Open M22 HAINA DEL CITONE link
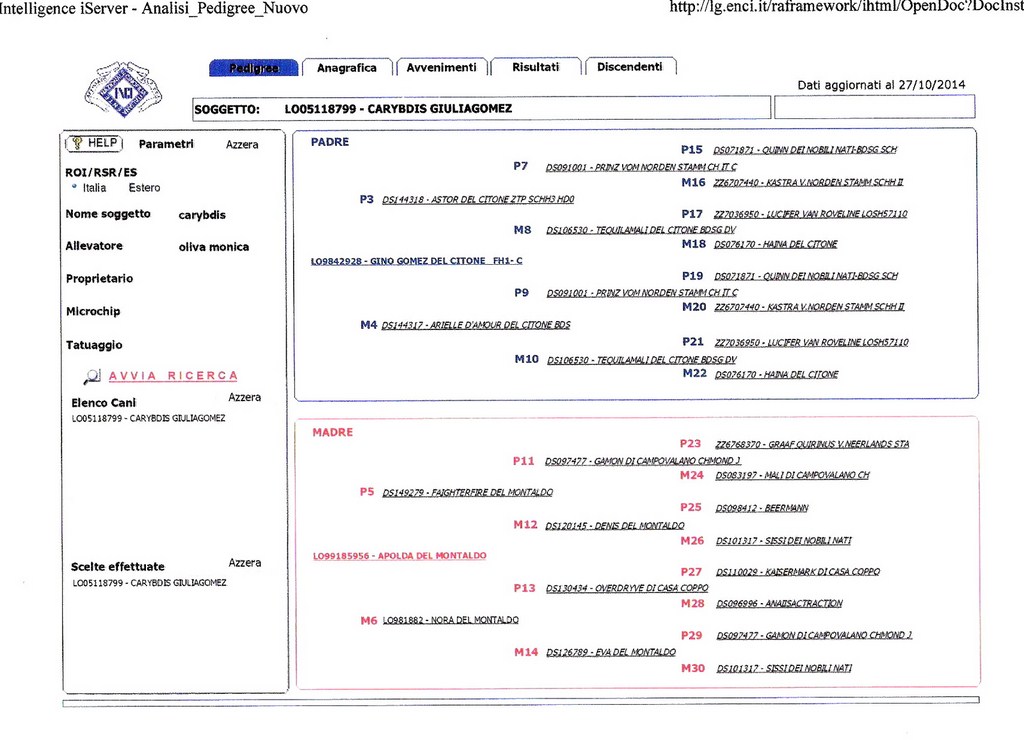Viewport: 1024px width, 740px height. tap(776, 375)
